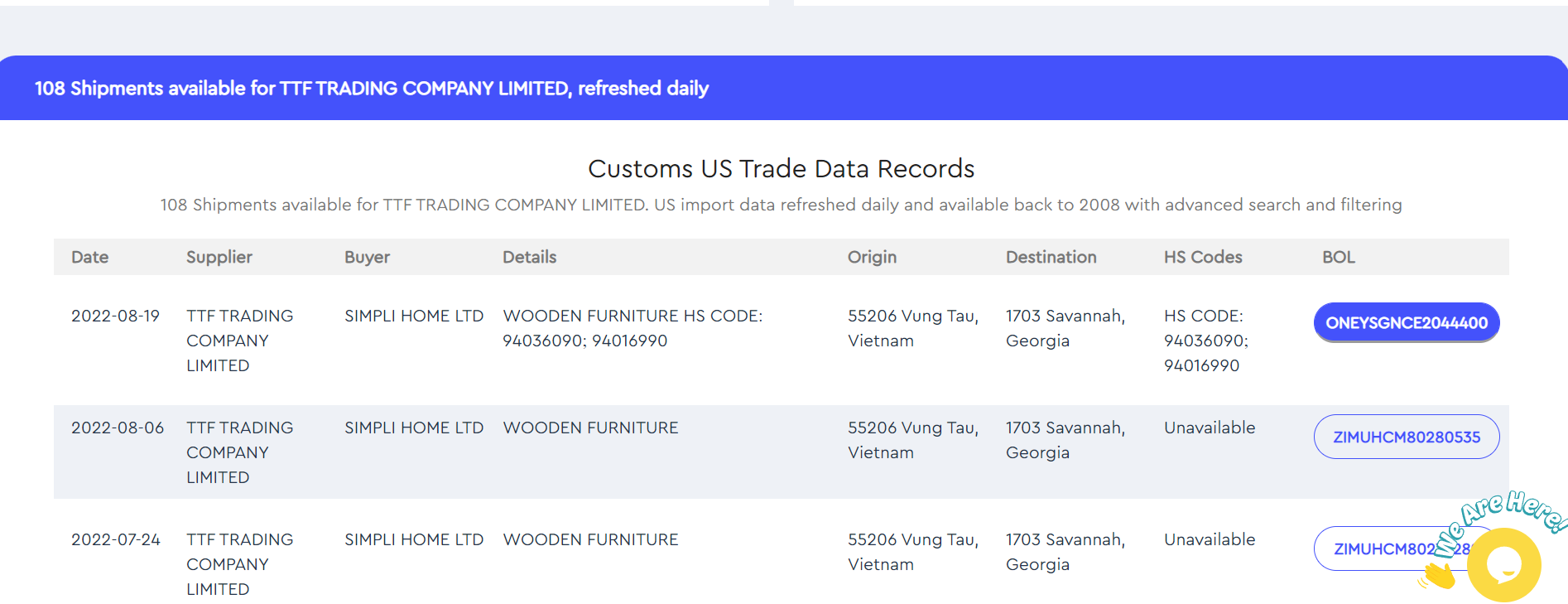Viewport: 1568px width, 604px height.
Task: Click the Customs US Trade Data Records heading
Action: click(781, 168)
